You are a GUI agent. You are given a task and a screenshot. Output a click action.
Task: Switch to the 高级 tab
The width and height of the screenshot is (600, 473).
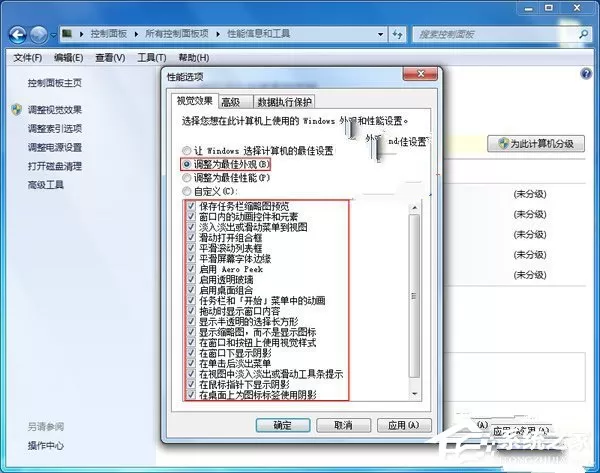coord(231,102)
